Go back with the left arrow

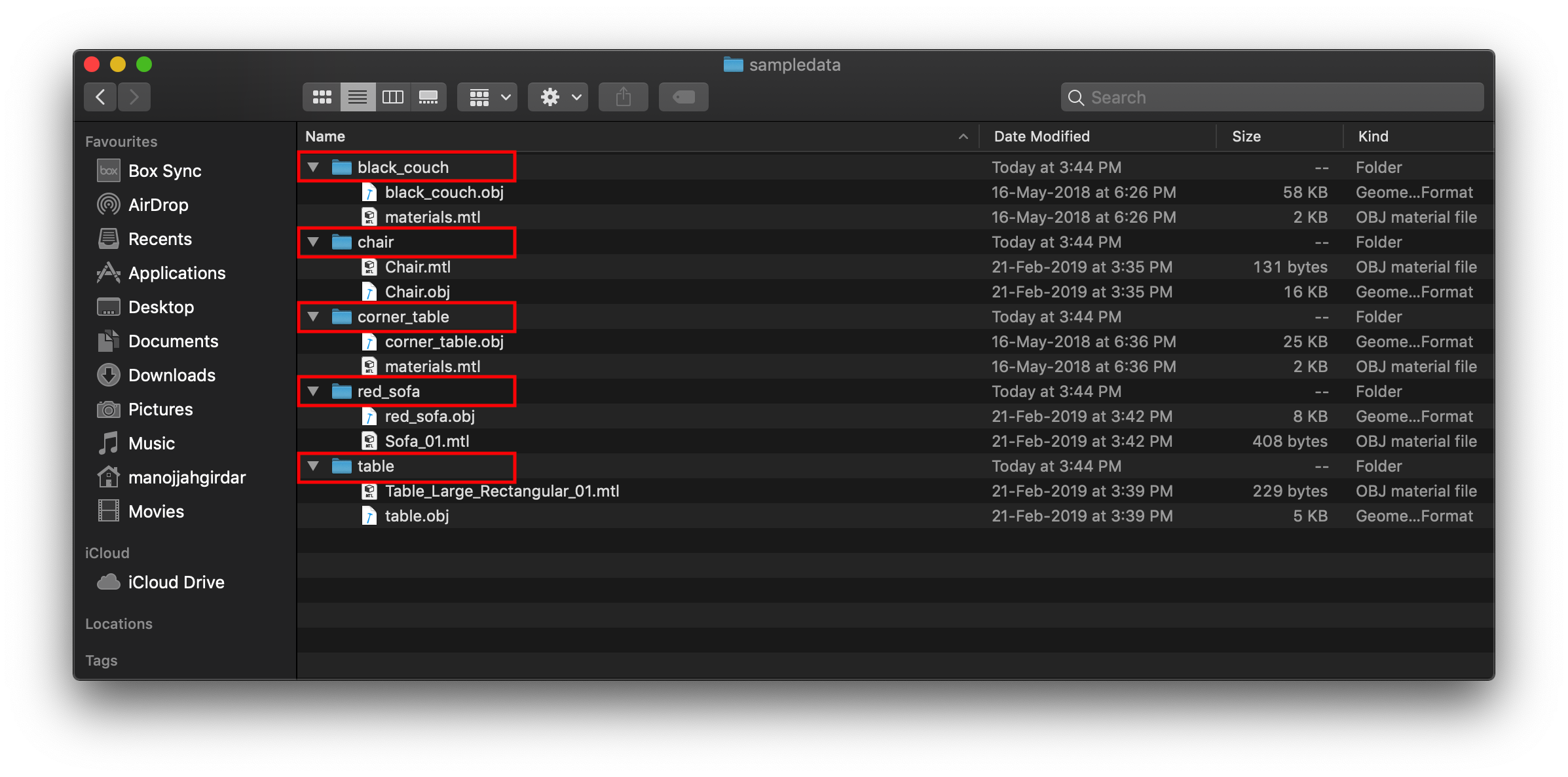[100, 97]
